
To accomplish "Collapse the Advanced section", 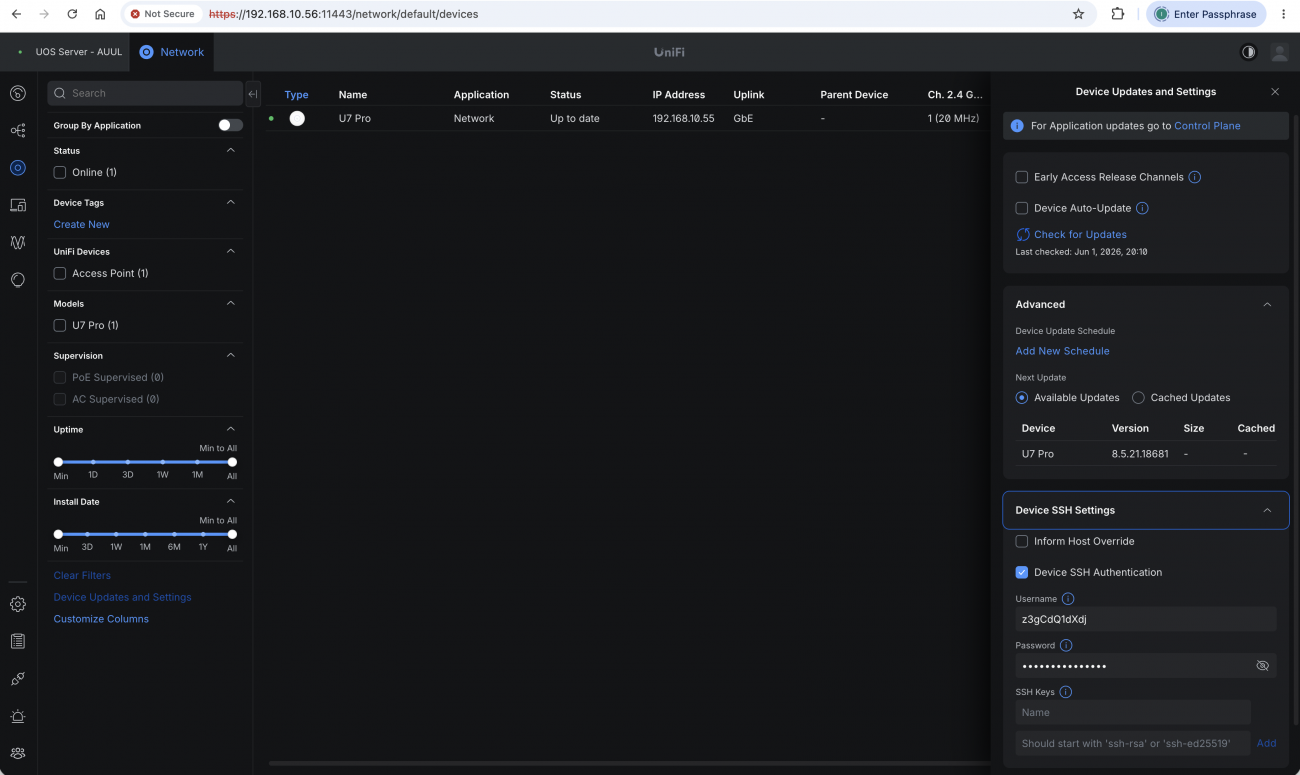I will click(x=1267, y=304).
